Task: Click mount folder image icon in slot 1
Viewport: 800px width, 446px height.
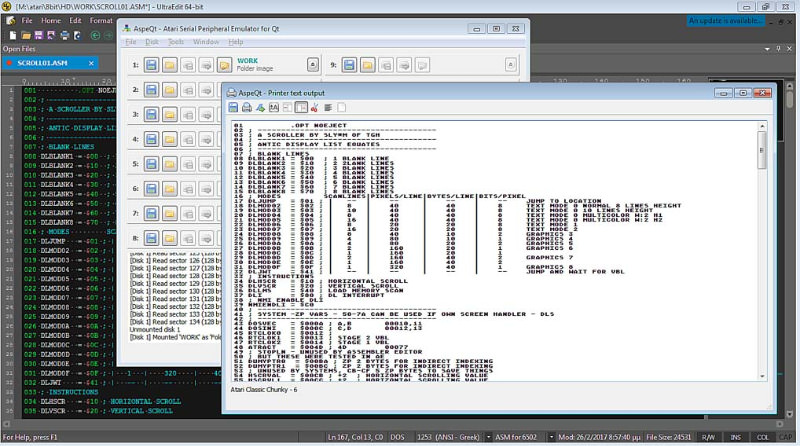Action: 224,65
